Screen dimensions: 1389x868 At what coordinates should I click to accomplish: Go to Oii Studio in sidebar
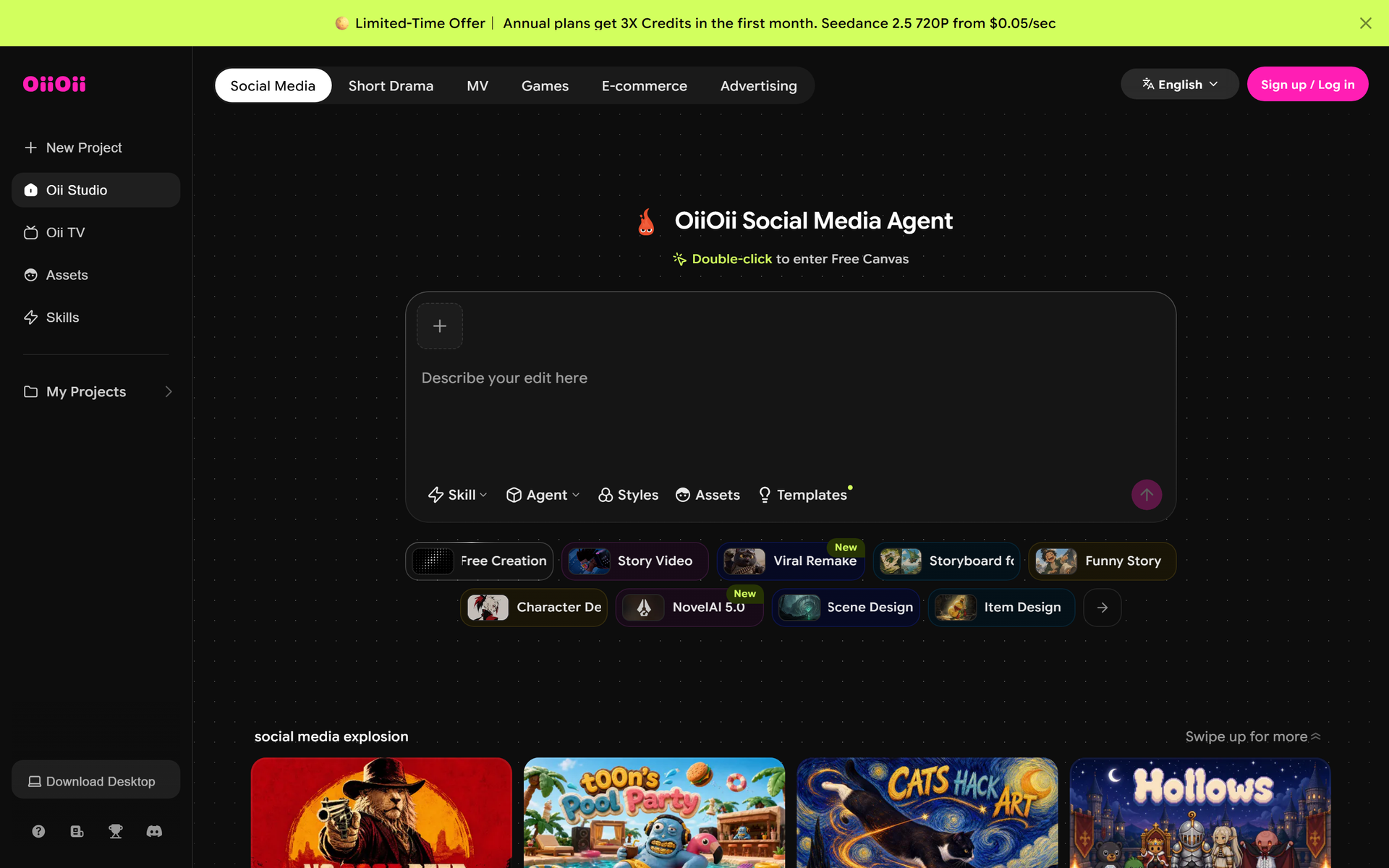click(x=95, y=190)
